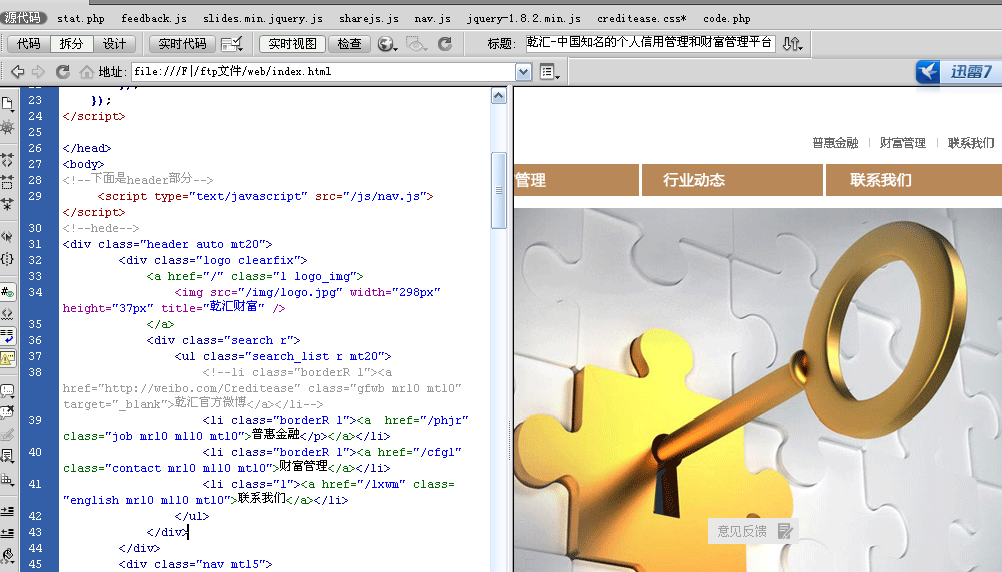Click the golden key banner image
The width and height of the screenshot is (1002, 572).
point(758,390)
